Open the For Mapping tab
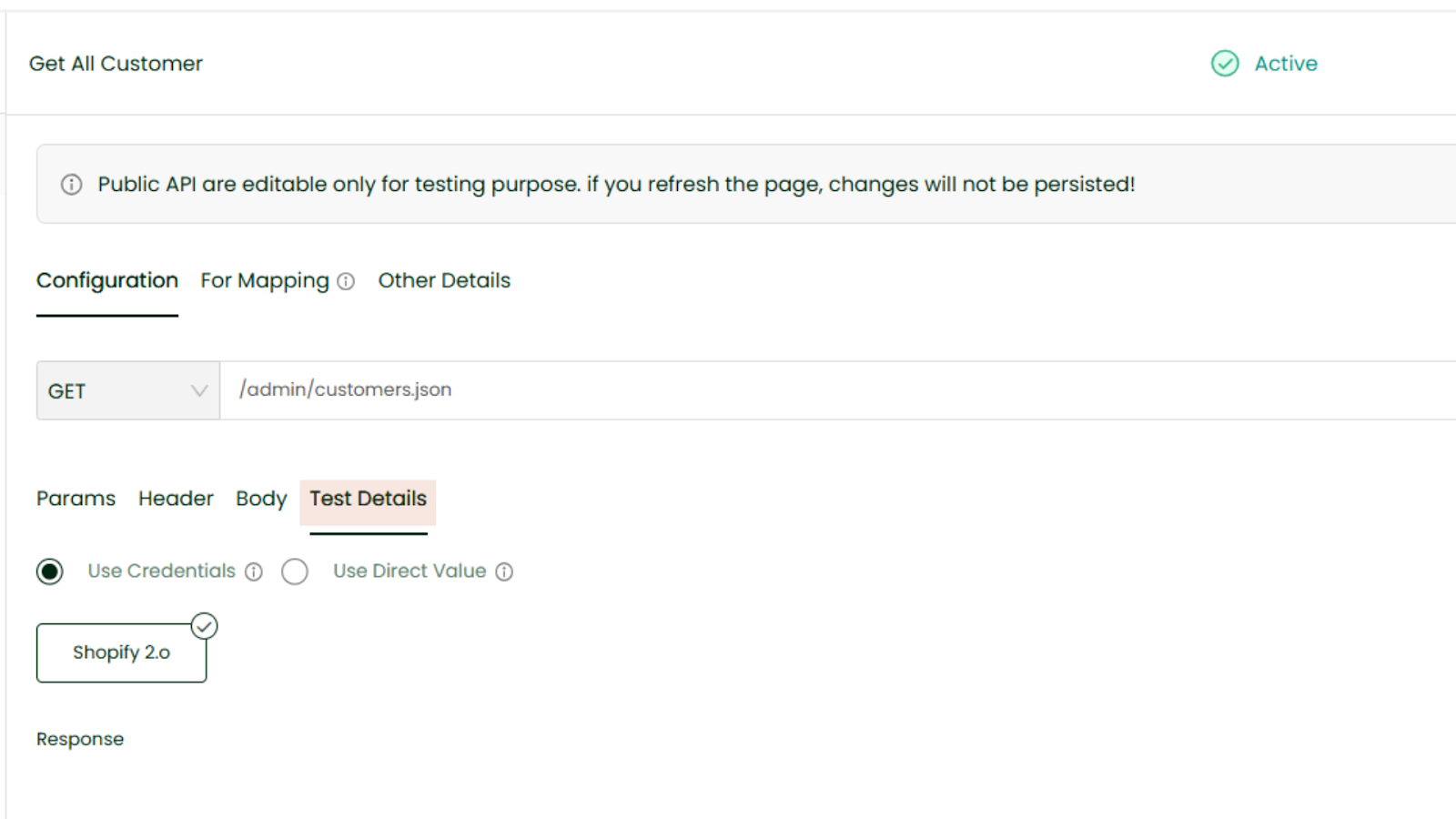1456x819 pixels. click(x=265, y=280)
